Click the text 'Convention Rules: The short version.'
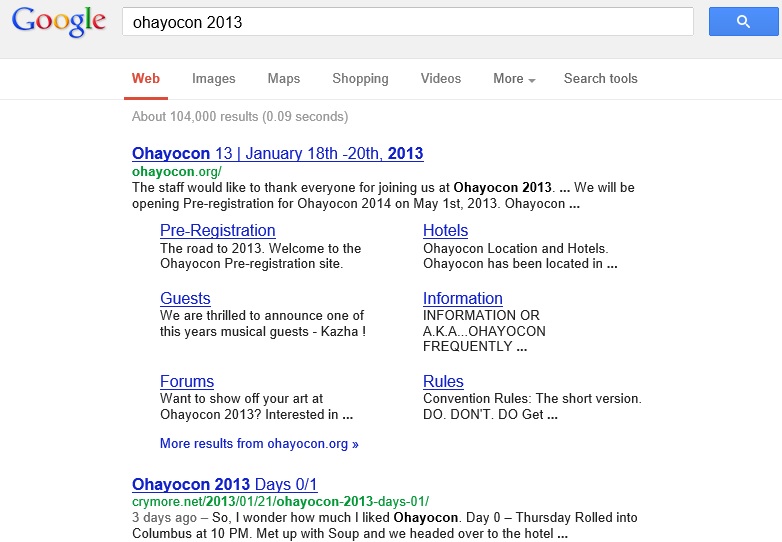Viewport: 782px width, 542px height. pos(532,399)
